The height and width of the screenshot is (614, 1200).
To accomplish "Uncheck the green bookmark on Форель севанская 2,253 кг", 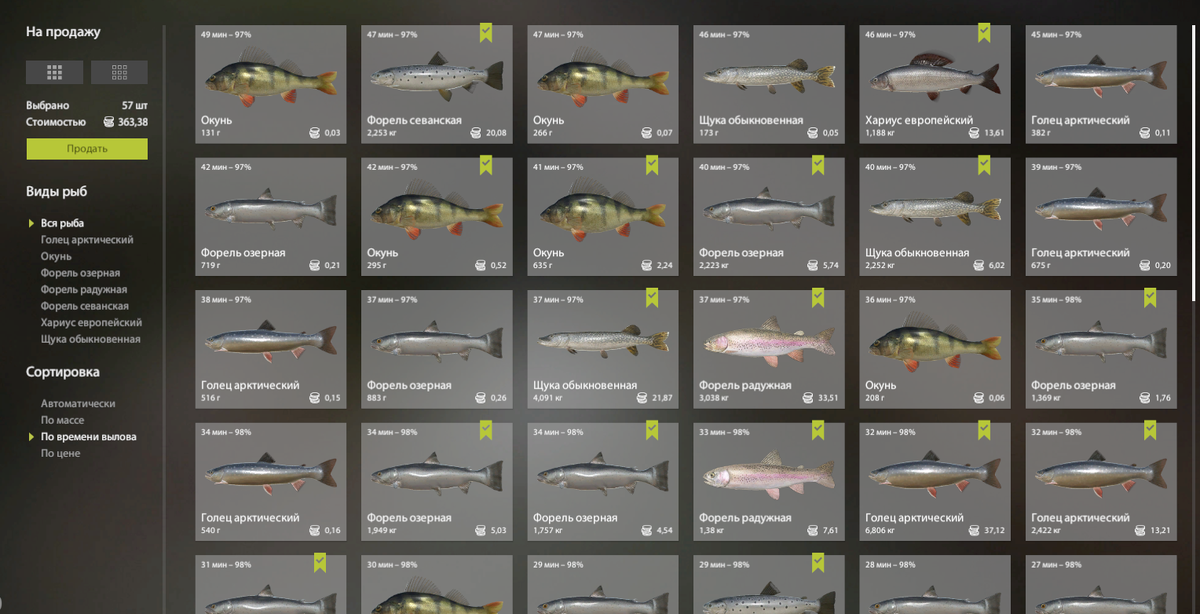I will [x=486, y=33].
